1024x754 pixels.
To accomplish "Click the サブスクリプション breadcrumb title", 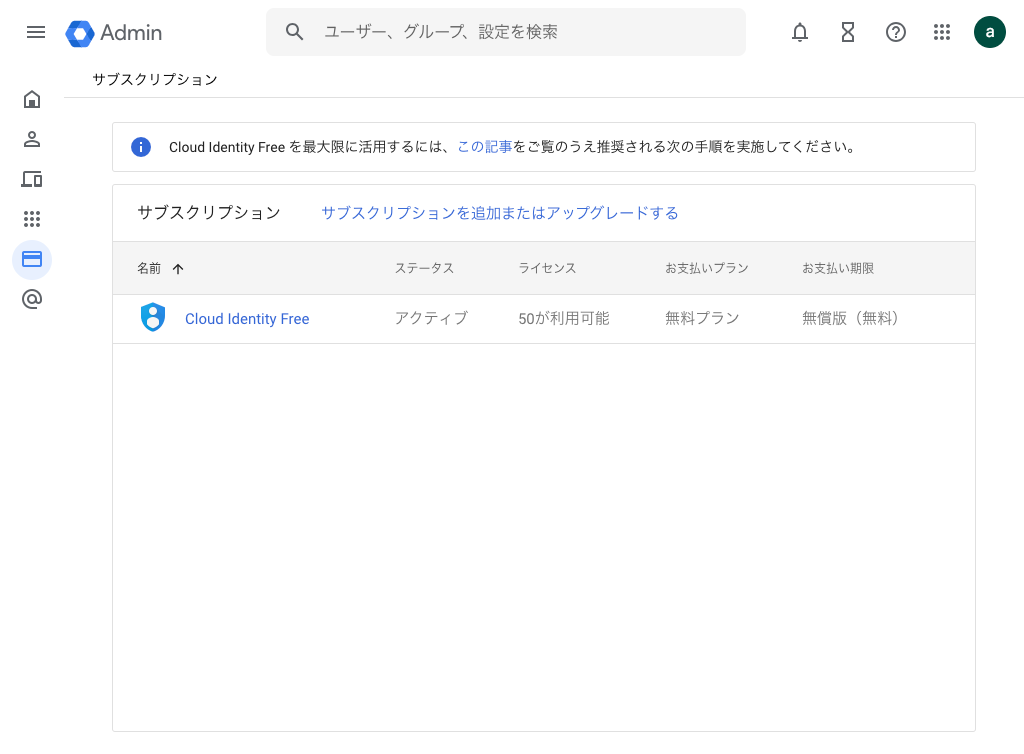I will [x=153, y=79].
